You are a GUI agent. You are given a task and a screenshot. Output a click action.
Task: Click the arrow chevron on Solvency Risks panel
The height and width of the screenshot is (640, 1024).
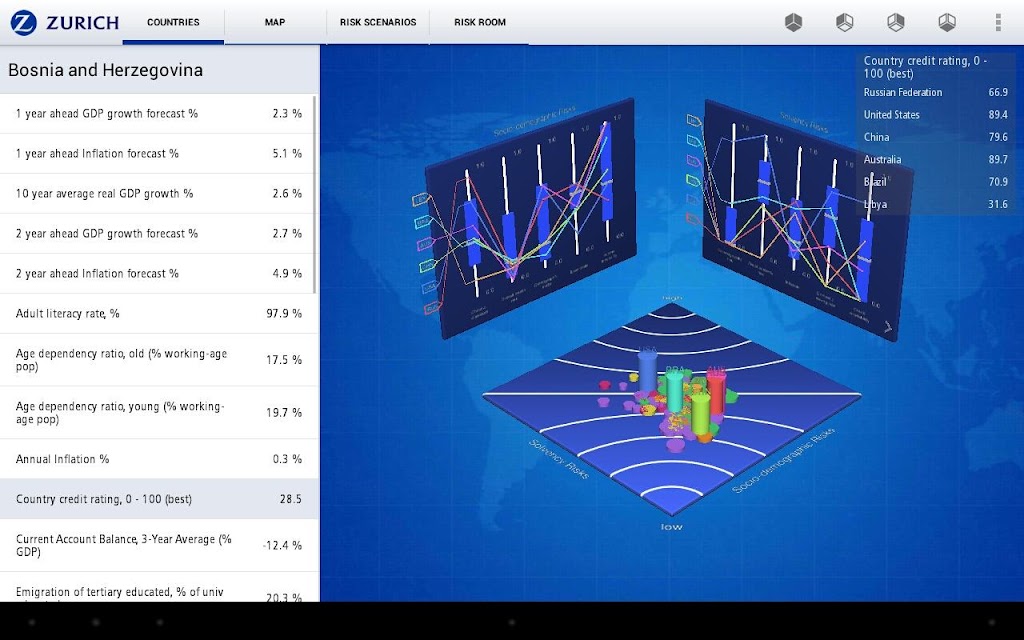[x=888, y=328]
